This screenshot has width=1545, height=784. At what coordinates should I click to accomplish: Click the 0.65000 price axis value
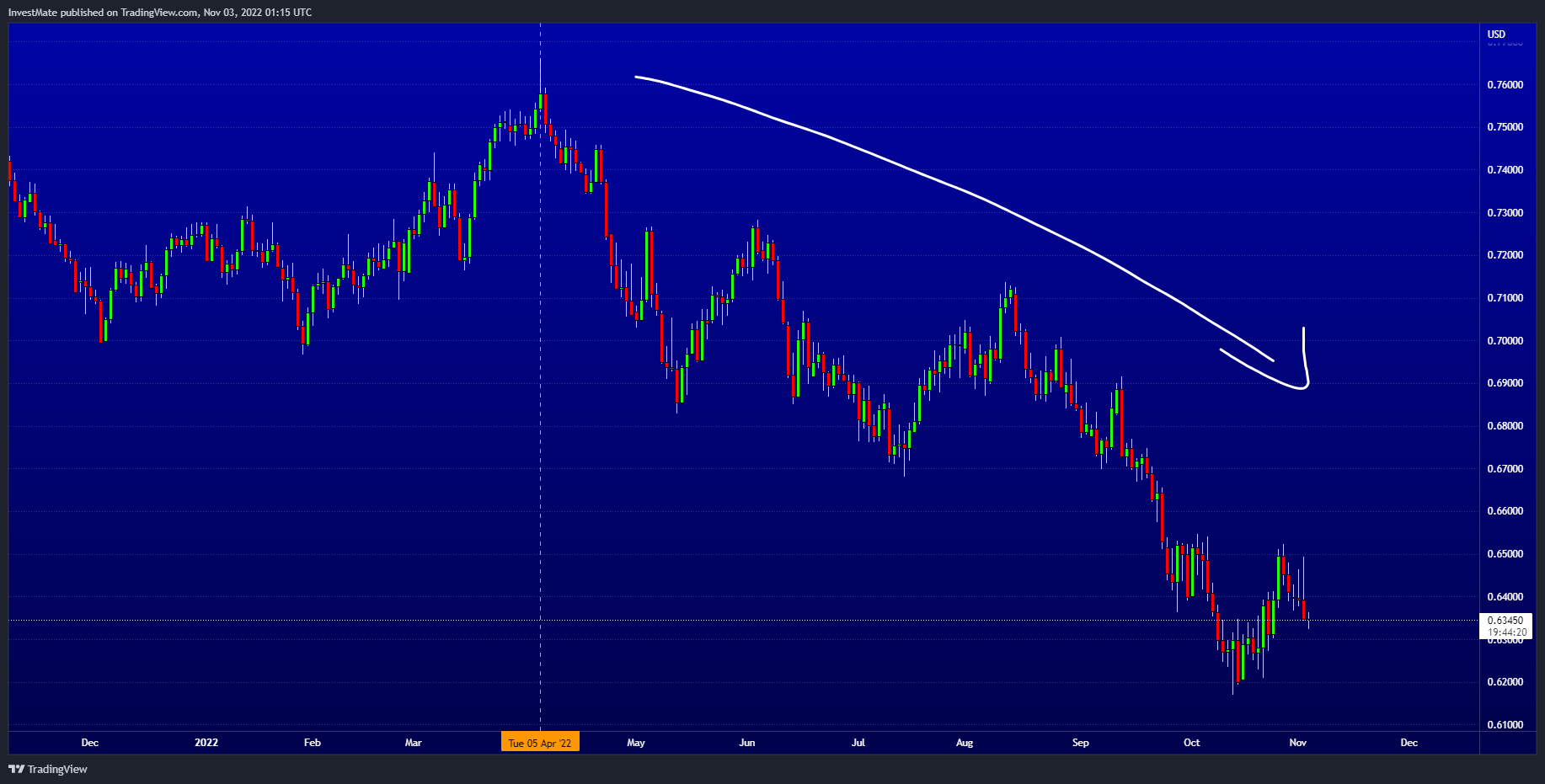(1505, 554)
